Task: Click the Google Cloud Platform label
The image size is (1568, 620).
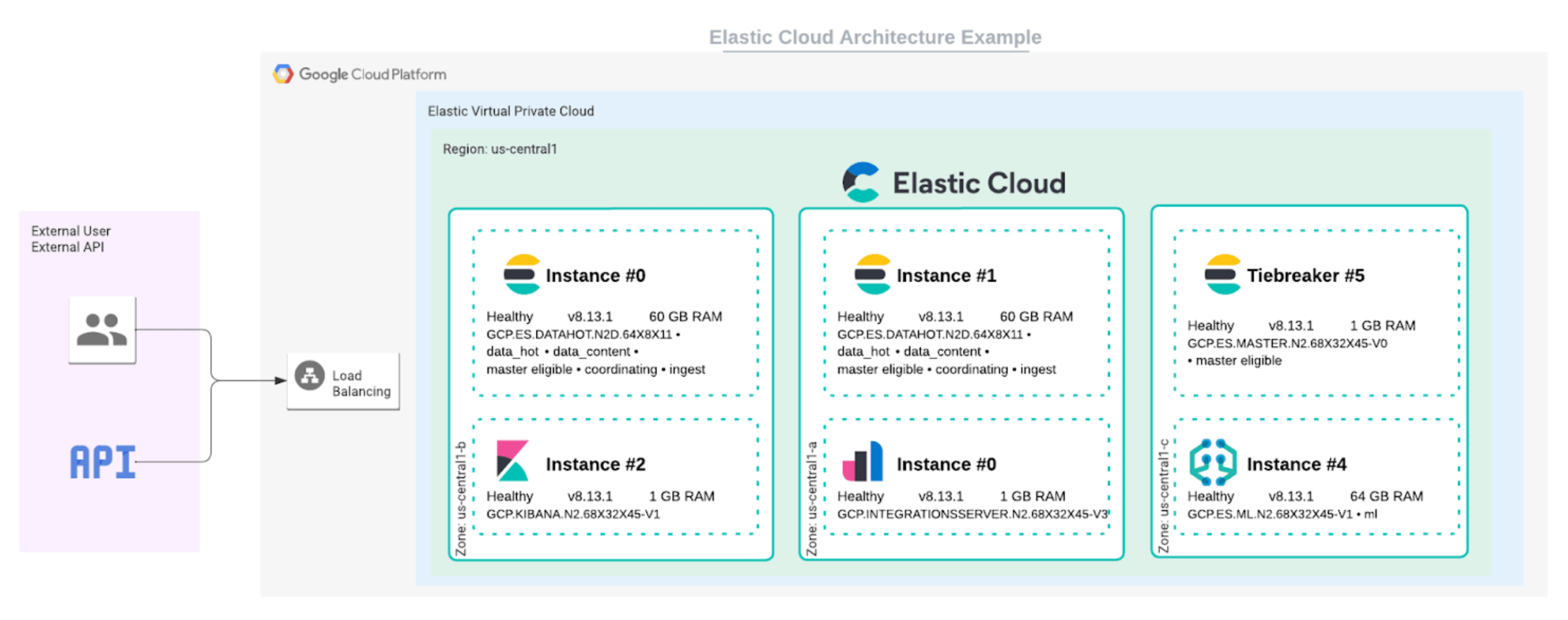Action: tap(372, 74)
